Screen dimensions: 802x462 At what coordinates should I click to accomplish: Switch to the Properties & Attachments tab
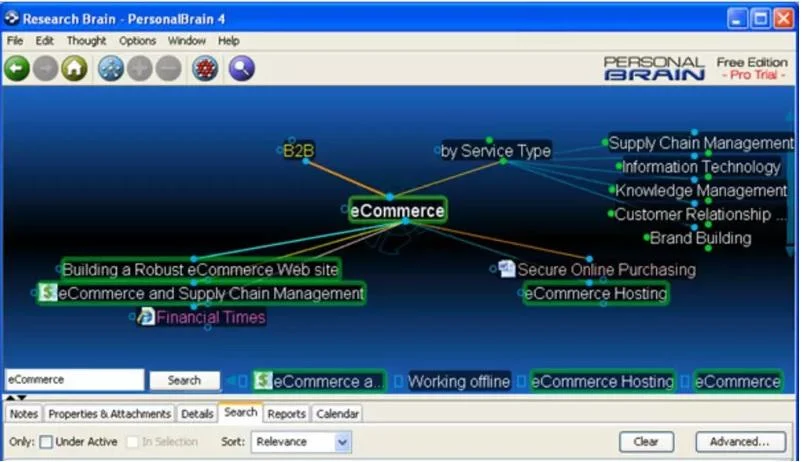click(109, 413)
